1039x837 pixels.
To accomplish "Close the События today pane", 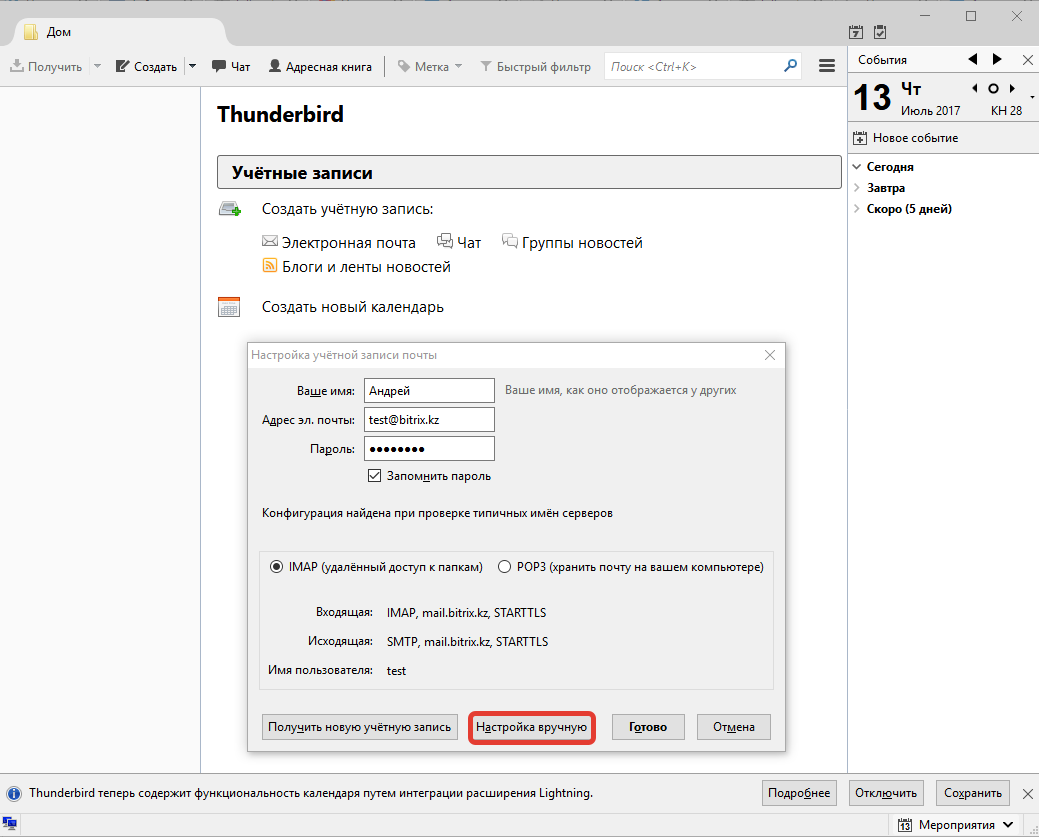I will [1027, 60].
